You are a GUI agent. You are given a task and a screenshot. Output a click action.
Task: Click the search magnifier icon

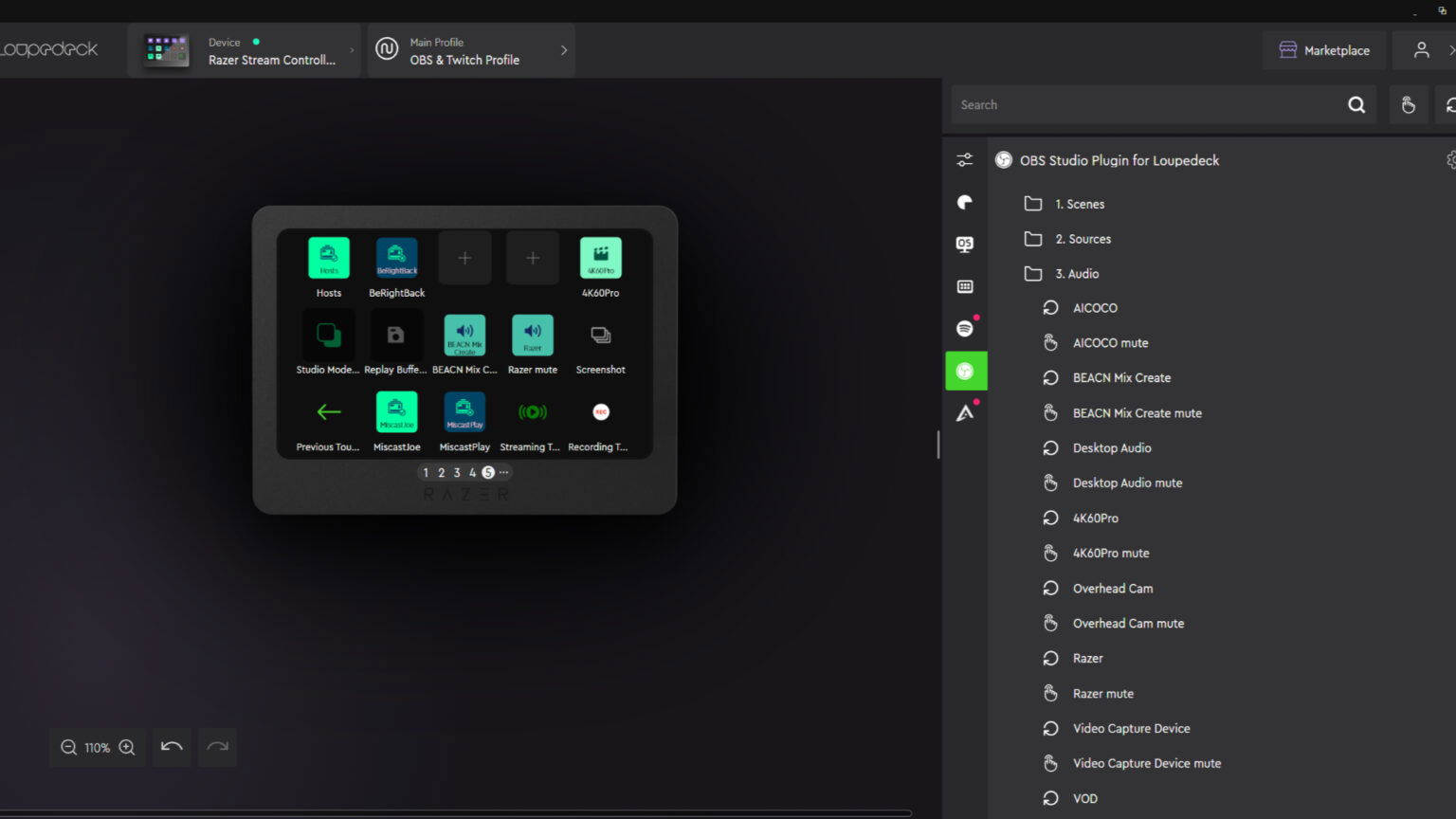click(1356, 105)
